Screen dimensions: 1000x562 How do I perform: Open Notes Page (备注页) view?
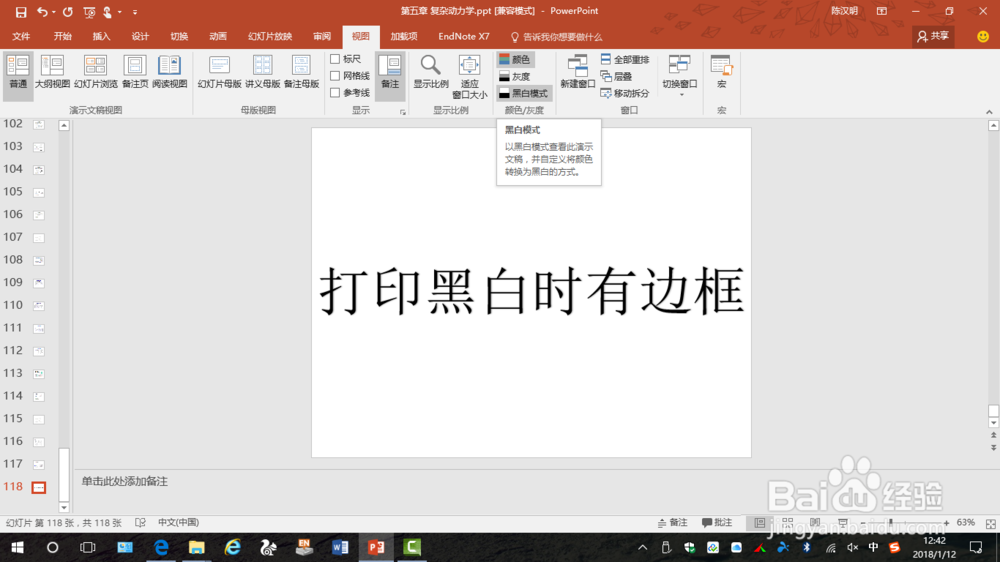click(135, 72)
